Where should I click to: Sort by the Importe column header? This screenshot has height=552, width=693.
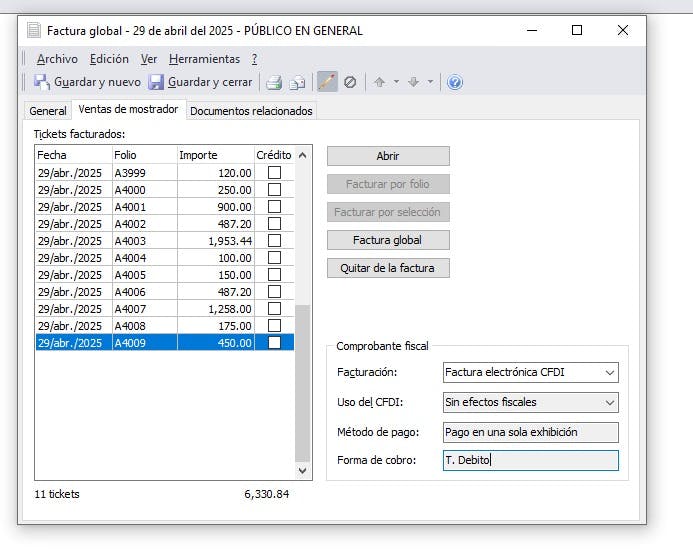(216, 155)
